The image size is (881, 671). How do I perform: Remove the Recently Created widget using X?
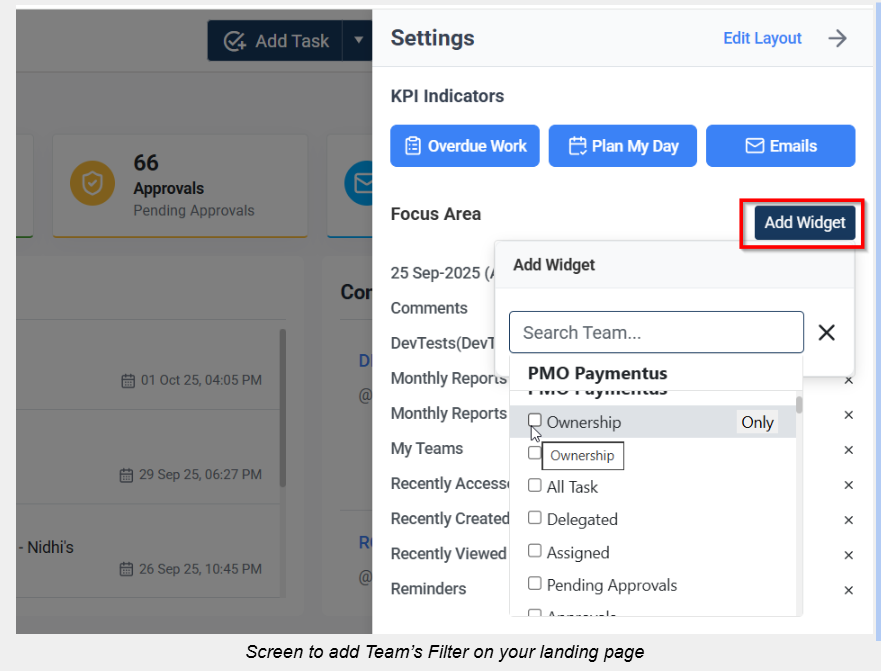tap(848, 520)
